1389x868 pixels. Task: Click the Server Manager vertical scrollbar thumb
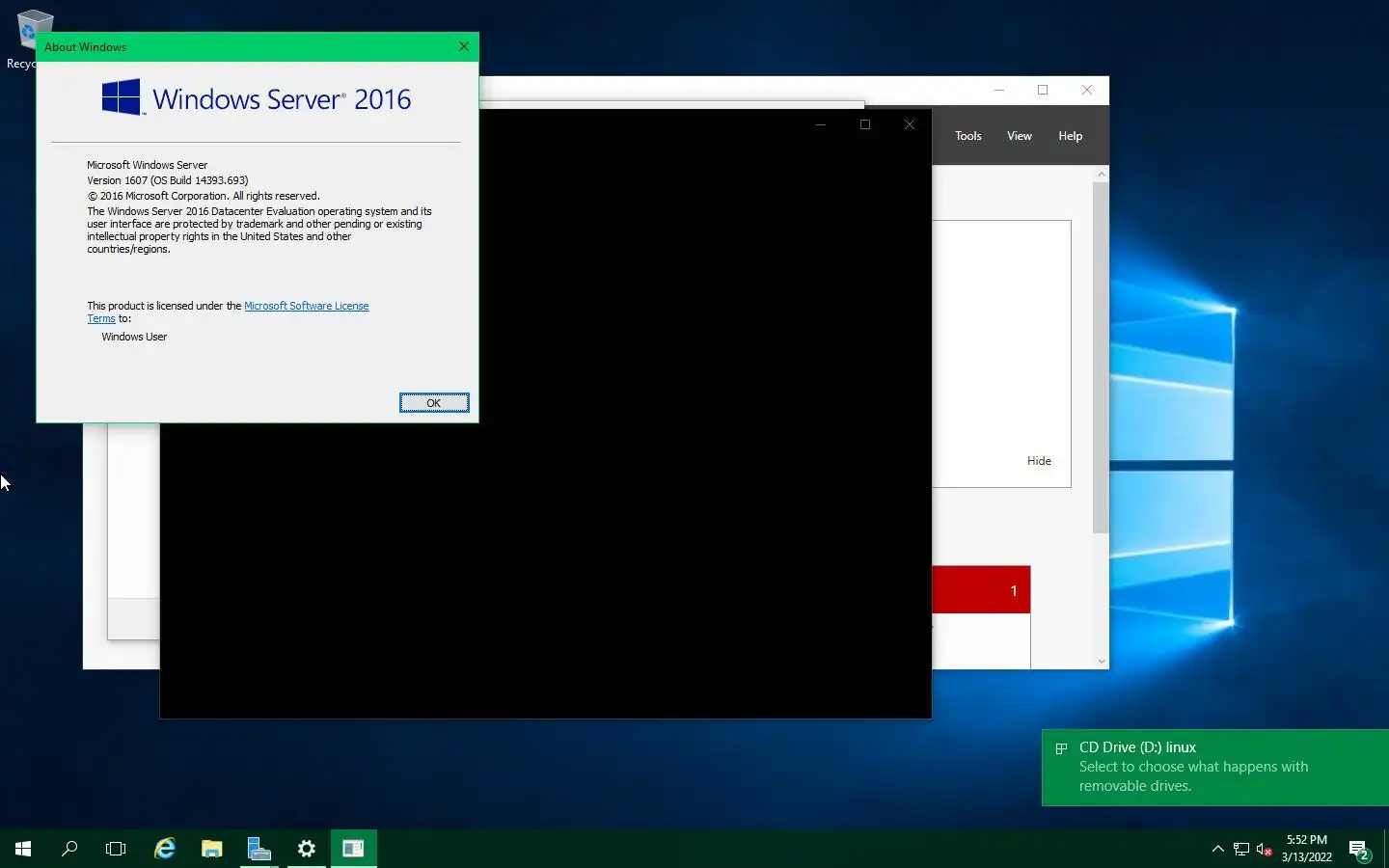tap(1102, 357)
